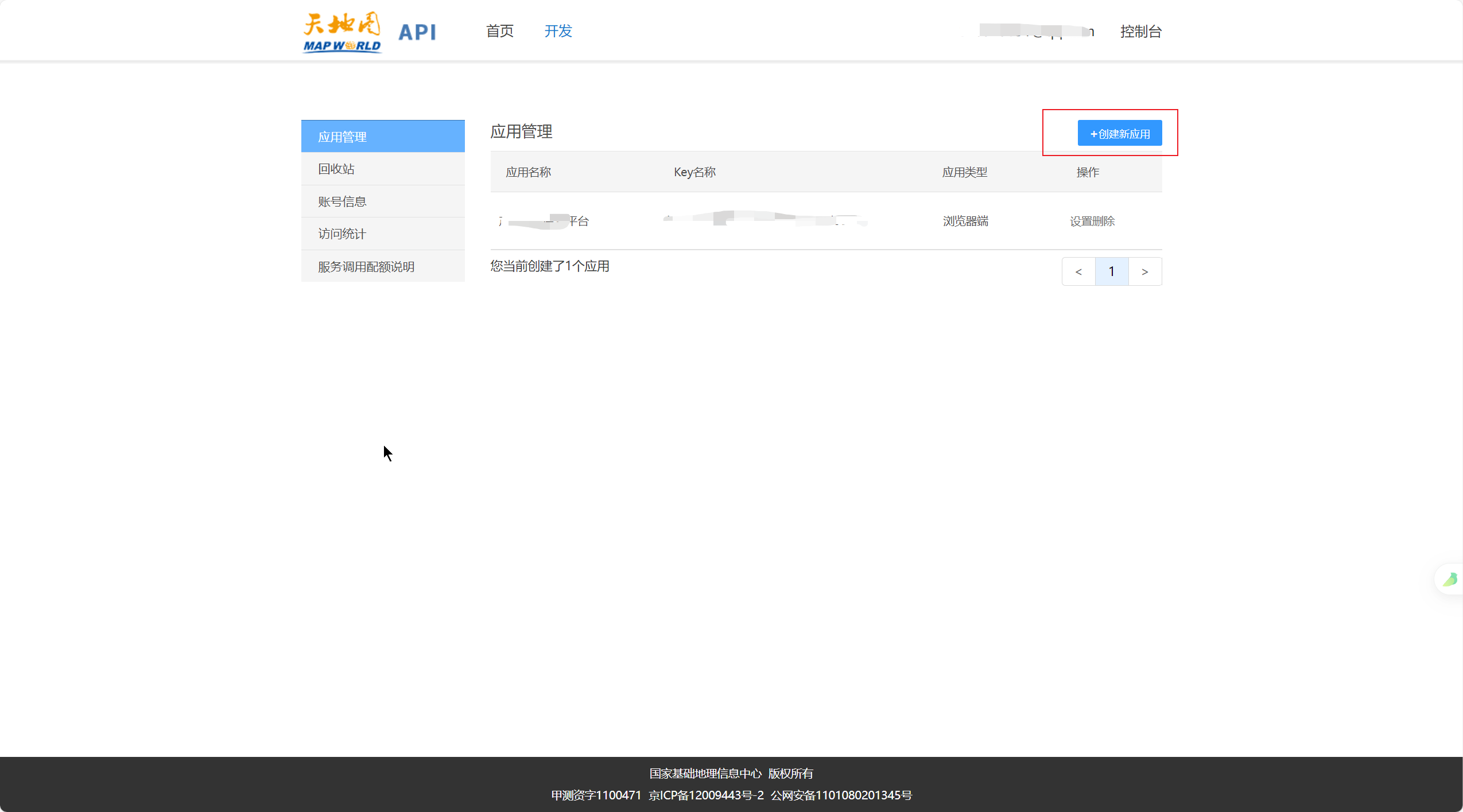
Task: Click the 公网安备1101080201345号 footer text
Action: (841, 795)
